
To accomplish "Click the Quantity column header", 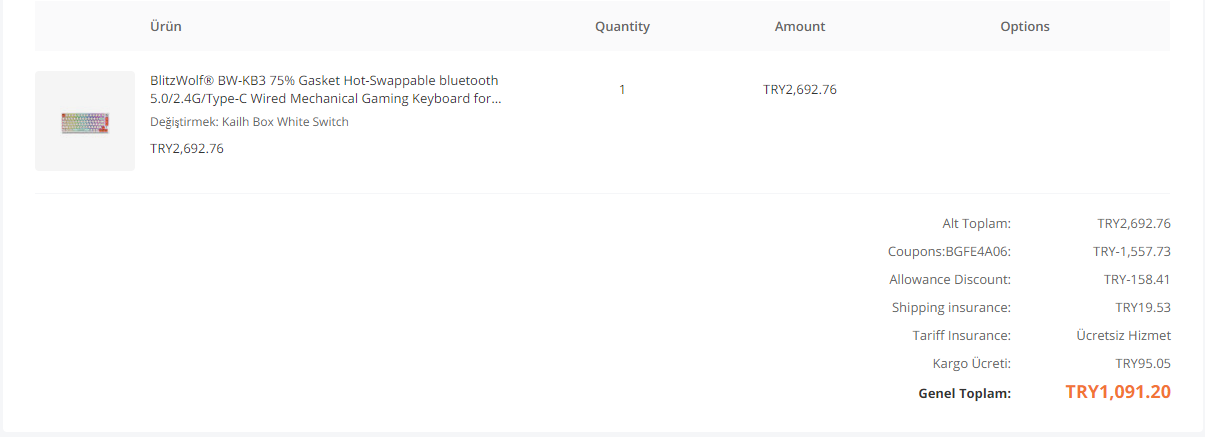I will click(622, 26).
